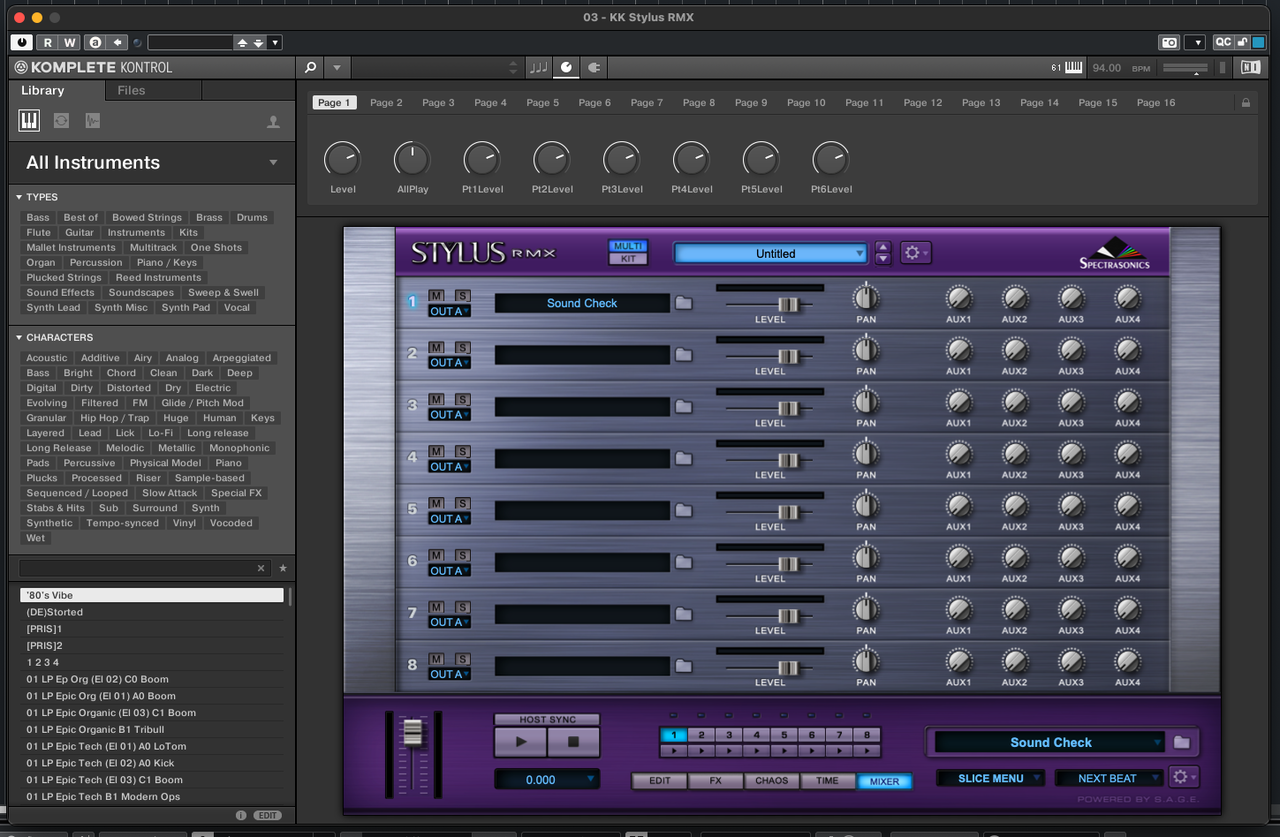The height and width of the screenshot is (837, 1280).
Task: Open the QC quick controls button
Action: coord(1223,42)
